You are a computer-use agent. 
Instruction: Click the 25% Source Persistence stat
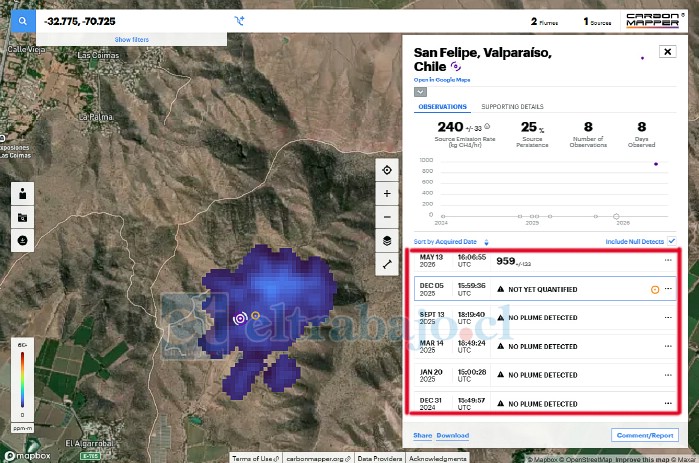[x=532, y=133]
